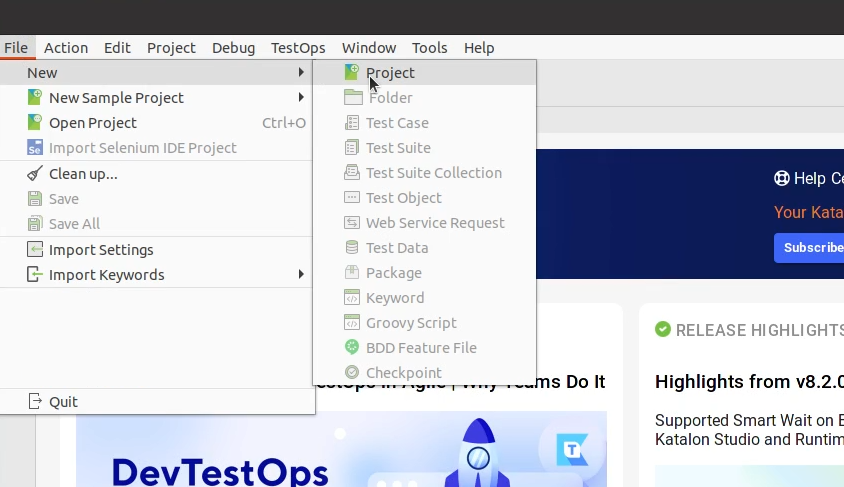Click the Test Data database icon
Viewport: 844px width, 487px height.
click(x=352, y=248)
